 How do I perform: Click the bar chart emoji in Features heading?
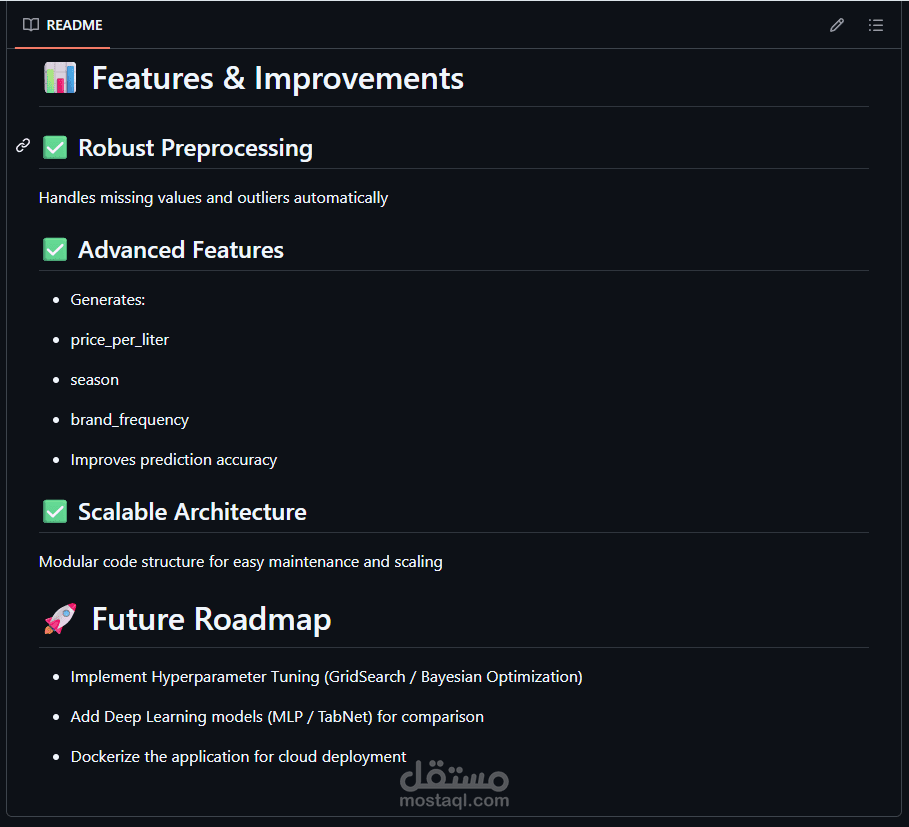click(x=60, y=78)
